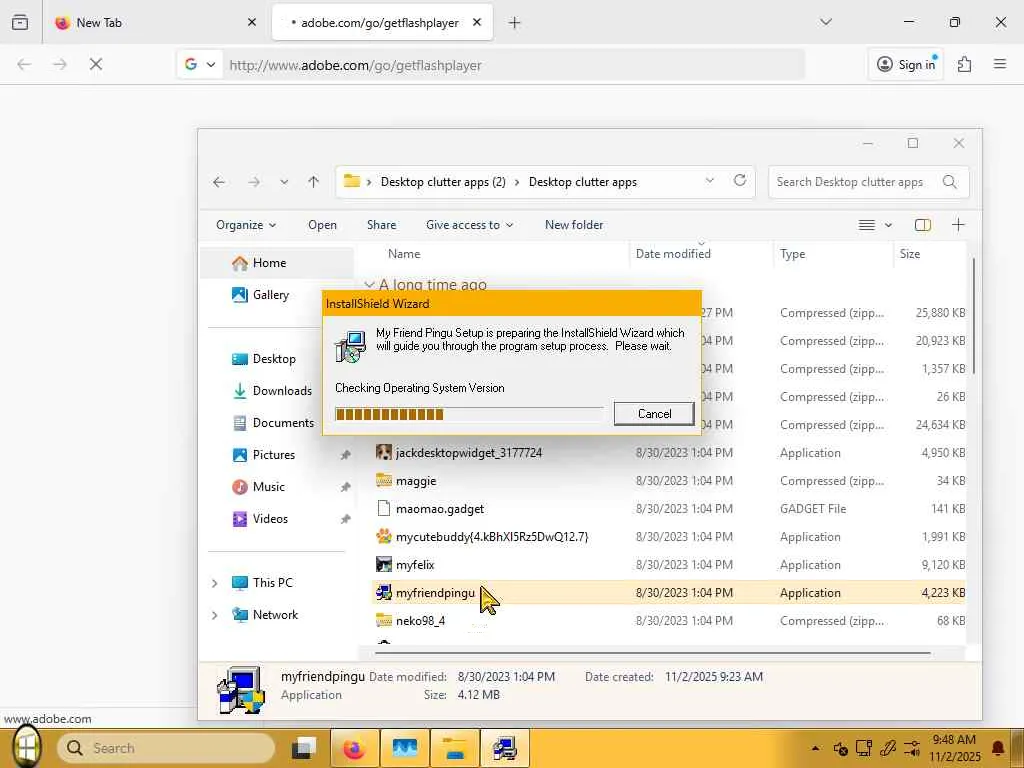Viewport: 1024px width, 768px height.
Task: Click the Firefox Sign in button
Action: pyautogui.click(x=906, y=64)
